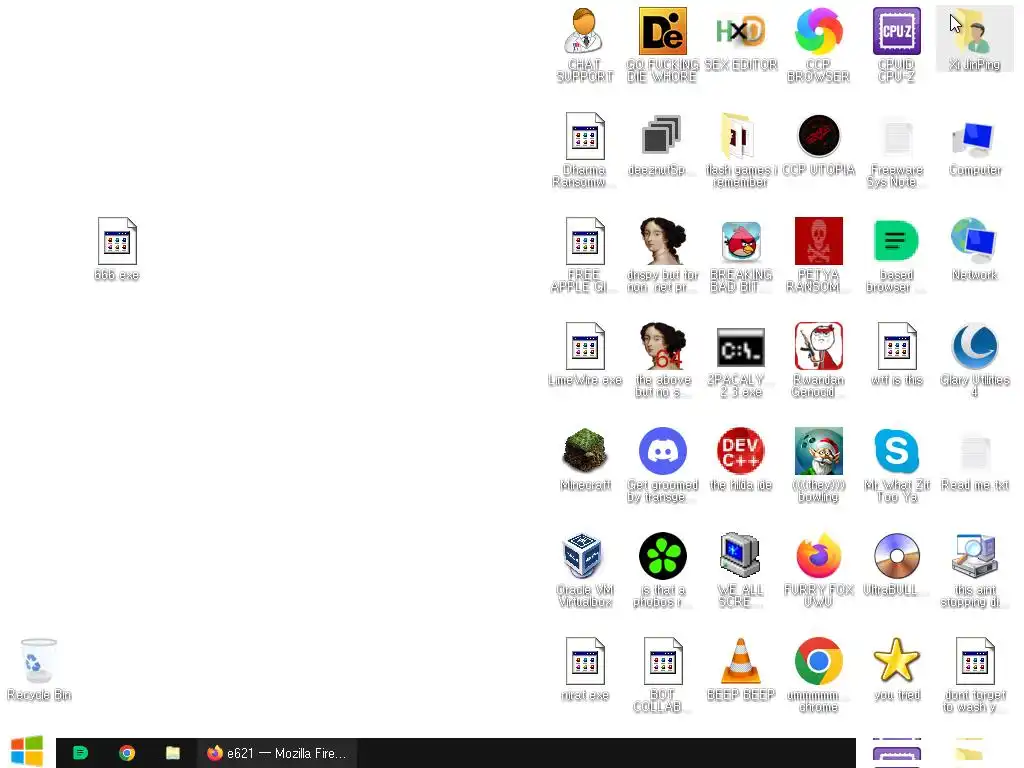
Task: Select the Recycle Bin icon
Action: click(39, 661)
